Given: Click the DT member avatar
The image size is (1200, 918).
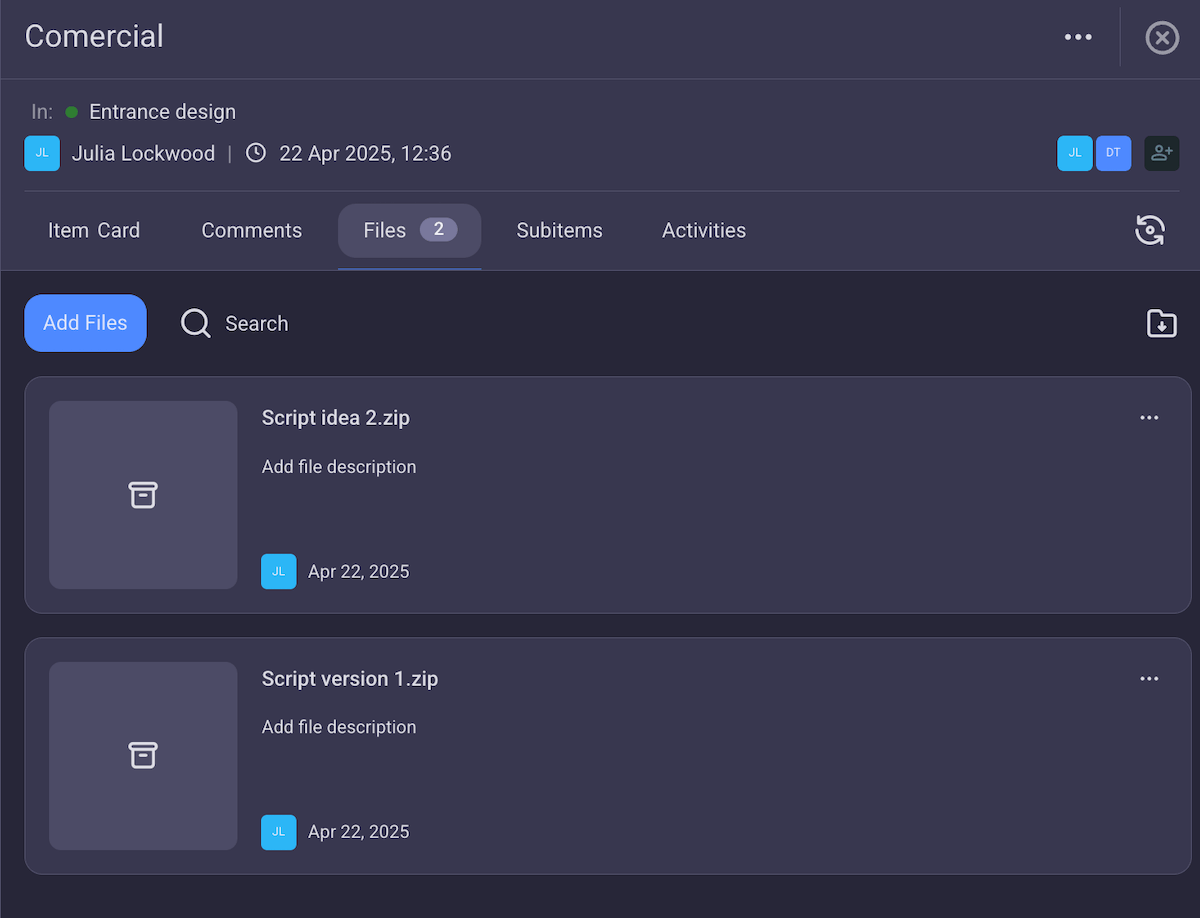Looking at the screenshot, I should click(x=1113, y=153).
